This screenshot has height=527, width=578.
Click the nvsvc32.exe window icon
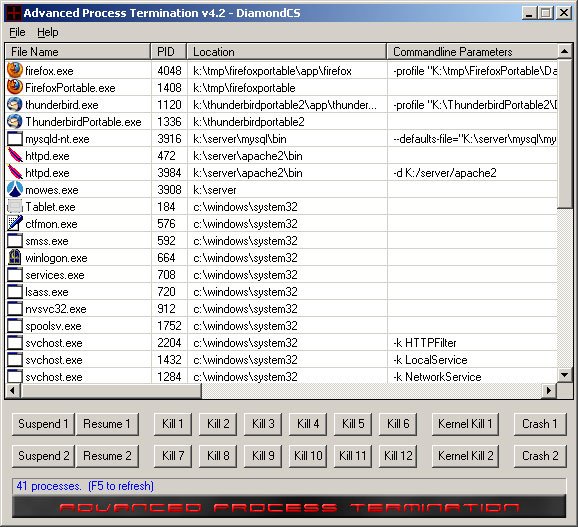pyautogui.click(x=15, y=308)
